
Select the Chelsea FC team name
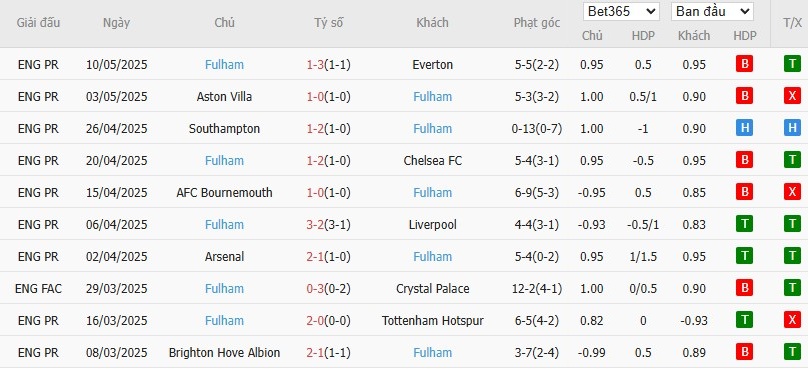[x=432, y=161]
